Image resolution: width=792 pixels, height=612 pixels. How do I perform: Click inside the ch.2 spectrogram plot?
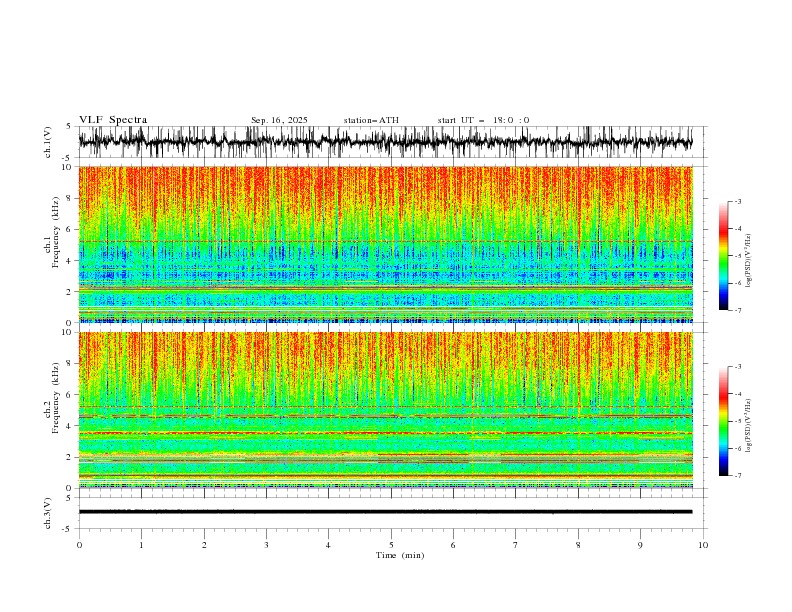pos(386,410)
